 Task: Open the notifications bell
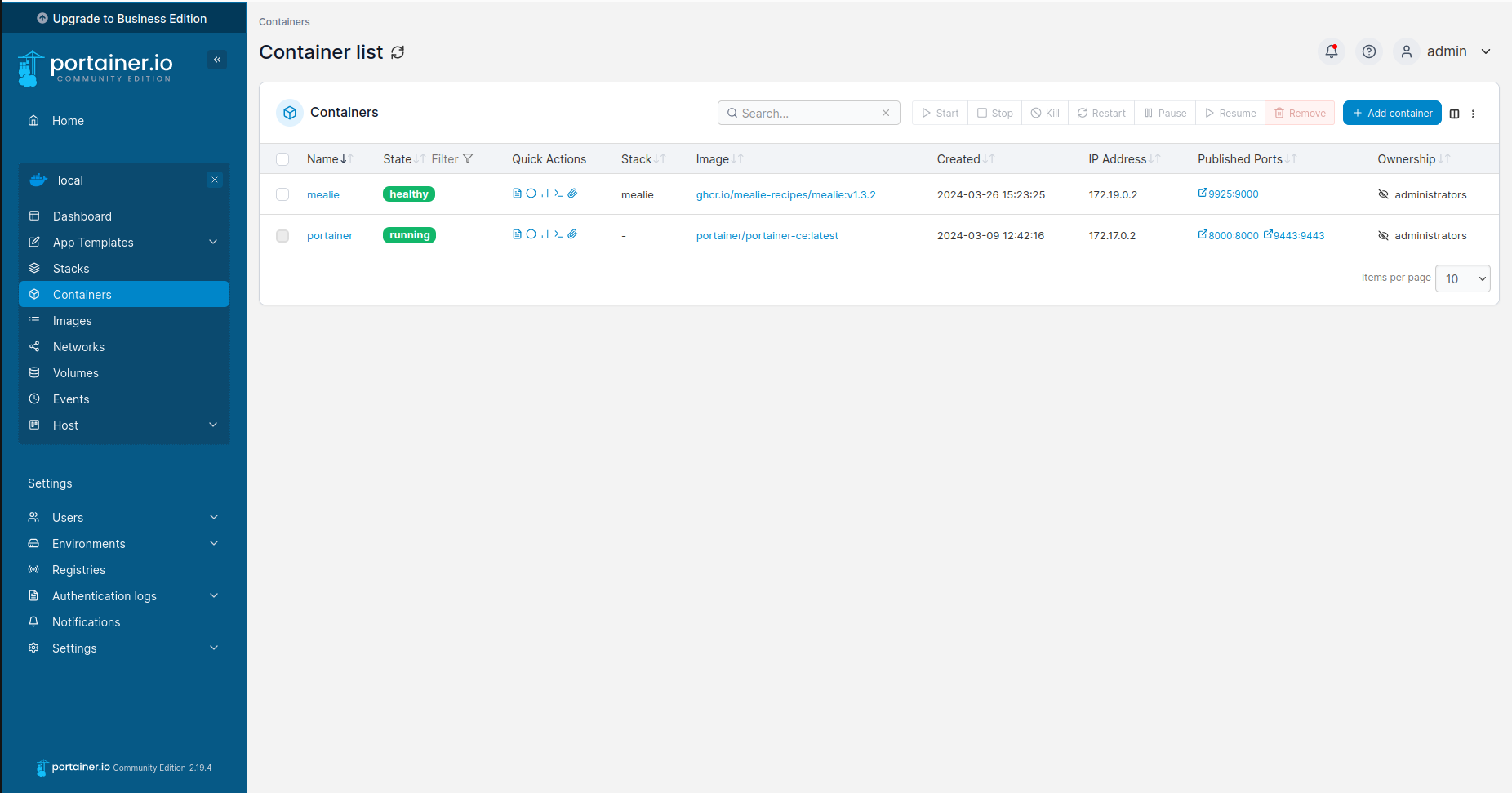coord(1331,51)
